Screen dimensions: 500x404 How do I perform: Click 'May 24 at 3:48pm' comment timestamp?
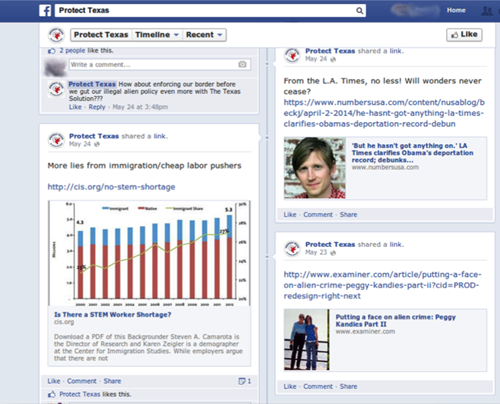(x=140, y=107)
